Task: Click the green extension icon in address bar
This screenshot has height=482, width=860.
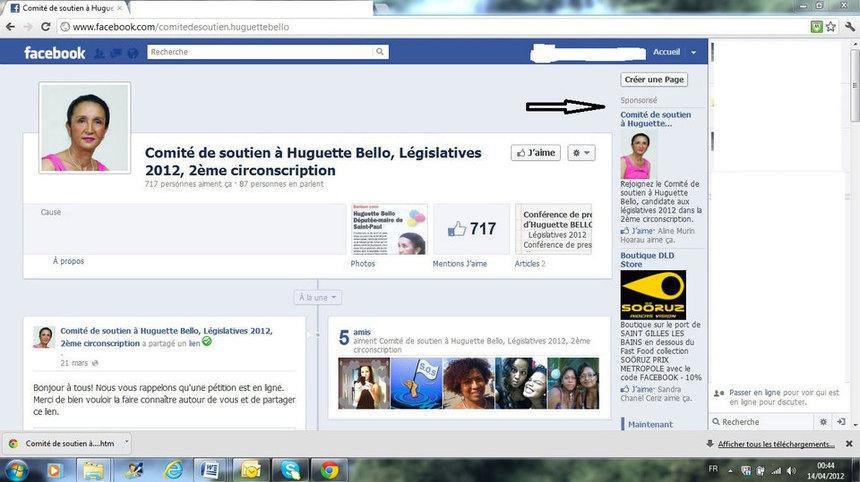Action: pos(817,26)
